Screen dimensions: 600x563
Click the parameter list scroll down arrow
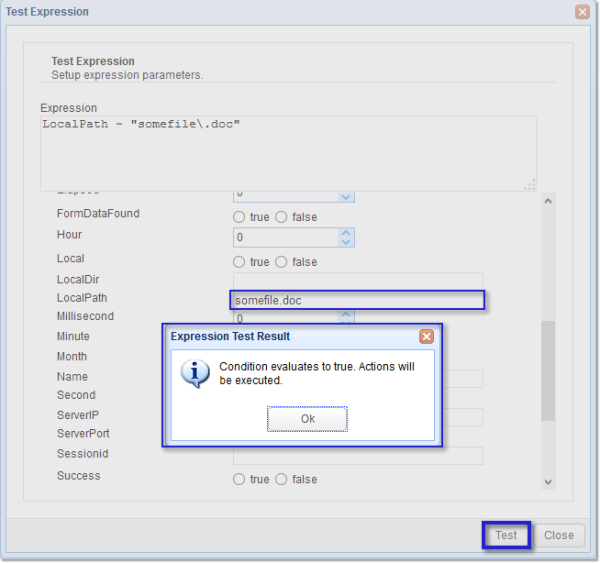pos(548,482)
